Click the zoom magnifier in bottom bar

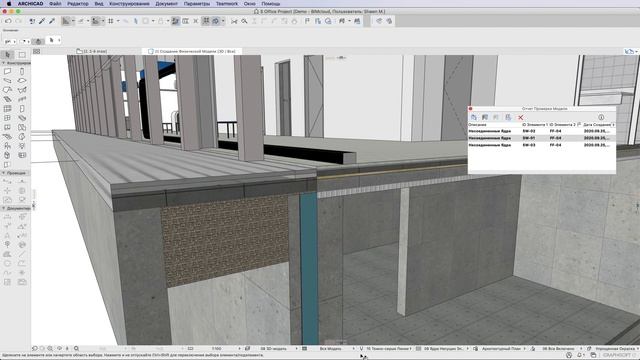click(76, 349)
